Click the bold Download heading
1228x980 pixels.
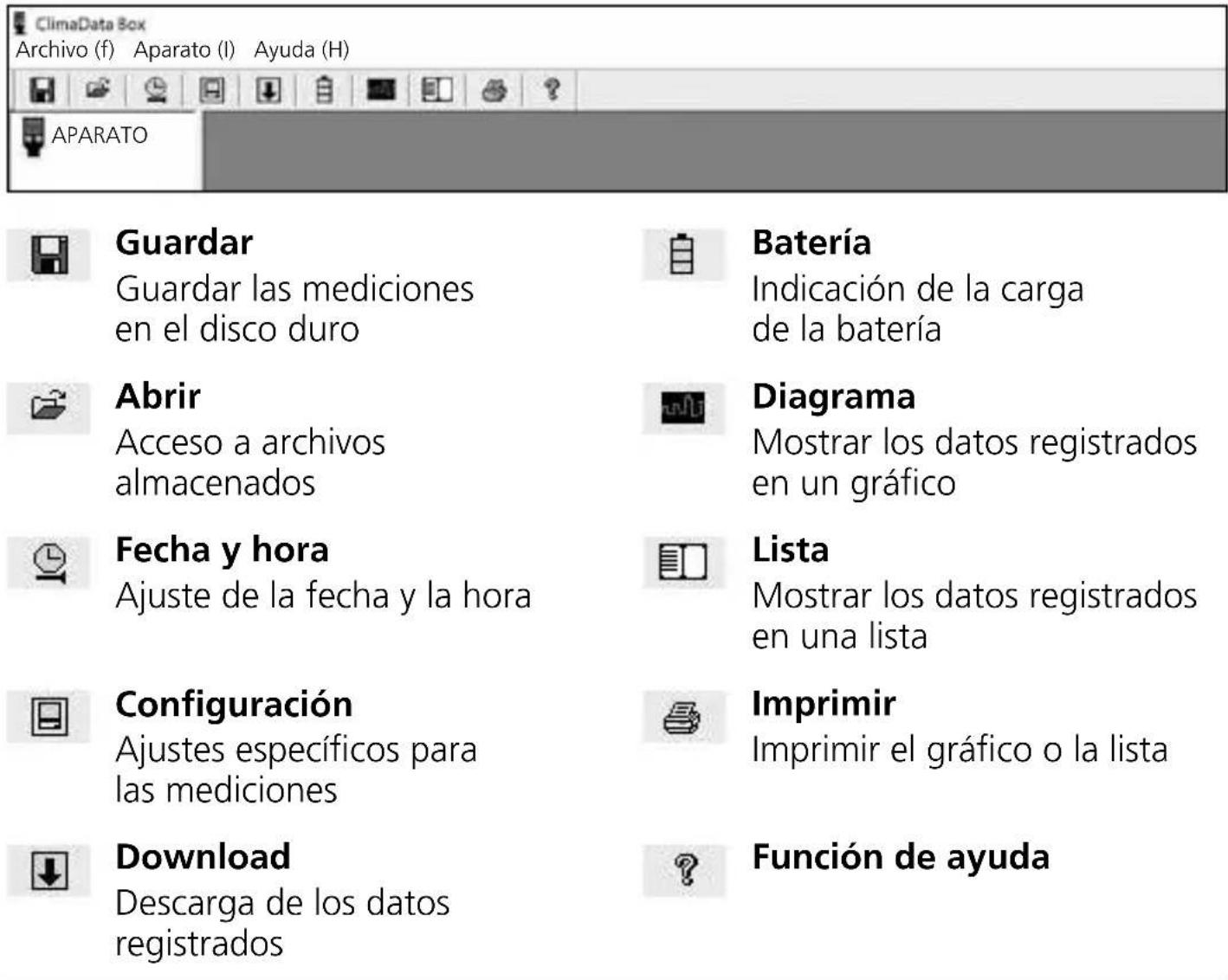point(203,857)
